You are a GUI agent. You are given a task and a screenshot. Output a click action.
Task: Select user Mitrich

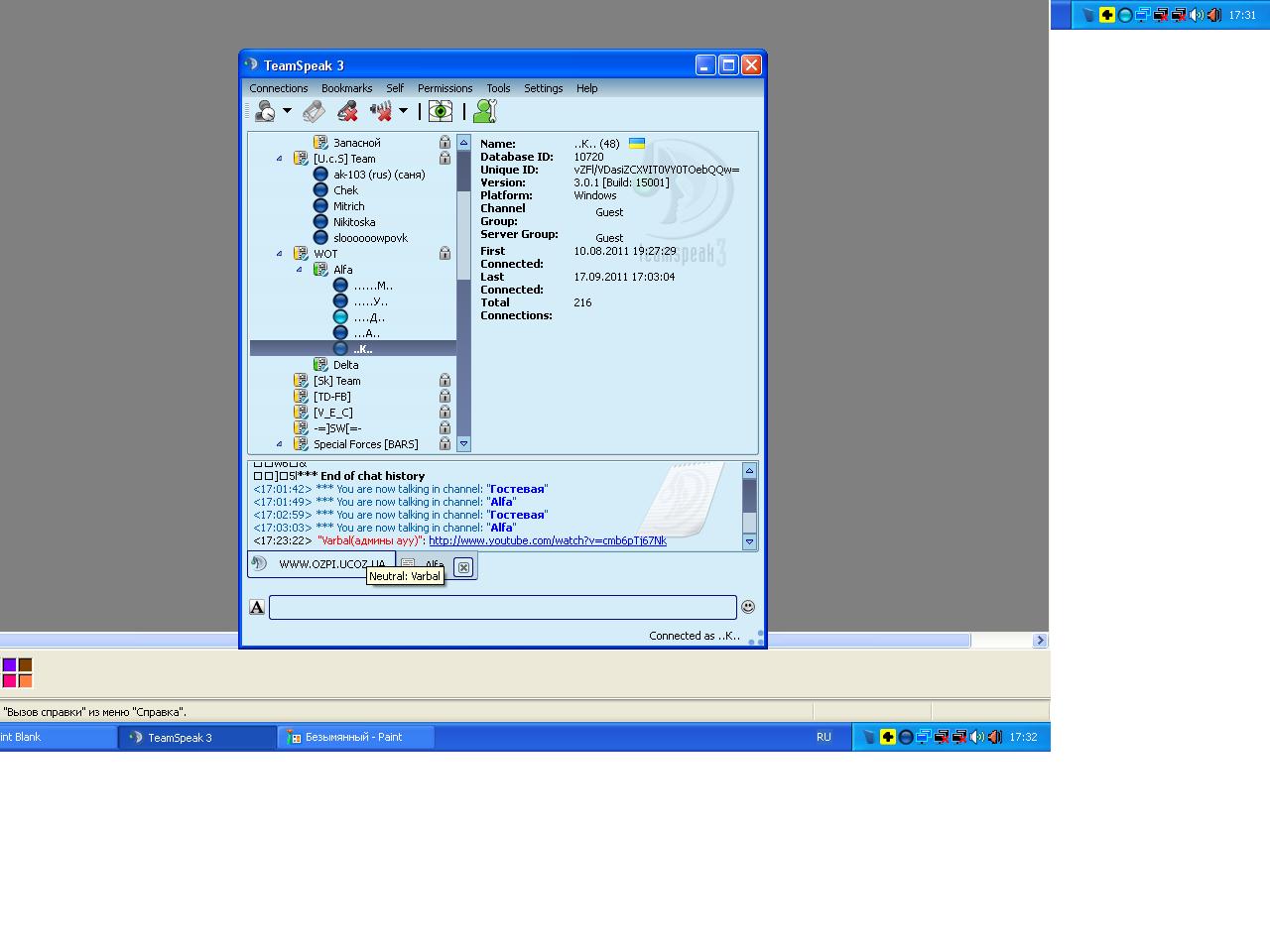[x=349, y=206]
